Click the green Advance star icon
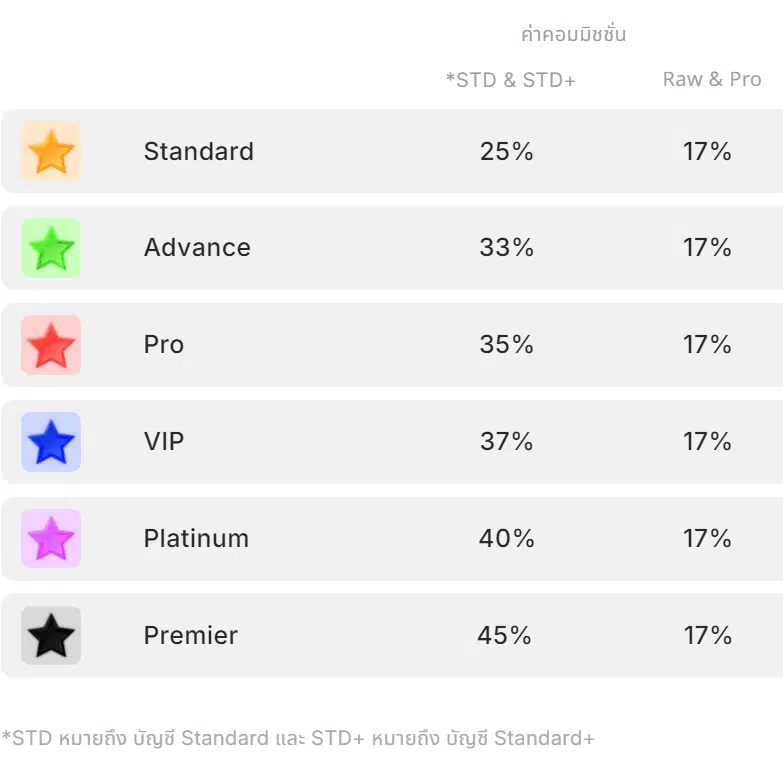This screenshot has width=783, height=757. [51, 248]
